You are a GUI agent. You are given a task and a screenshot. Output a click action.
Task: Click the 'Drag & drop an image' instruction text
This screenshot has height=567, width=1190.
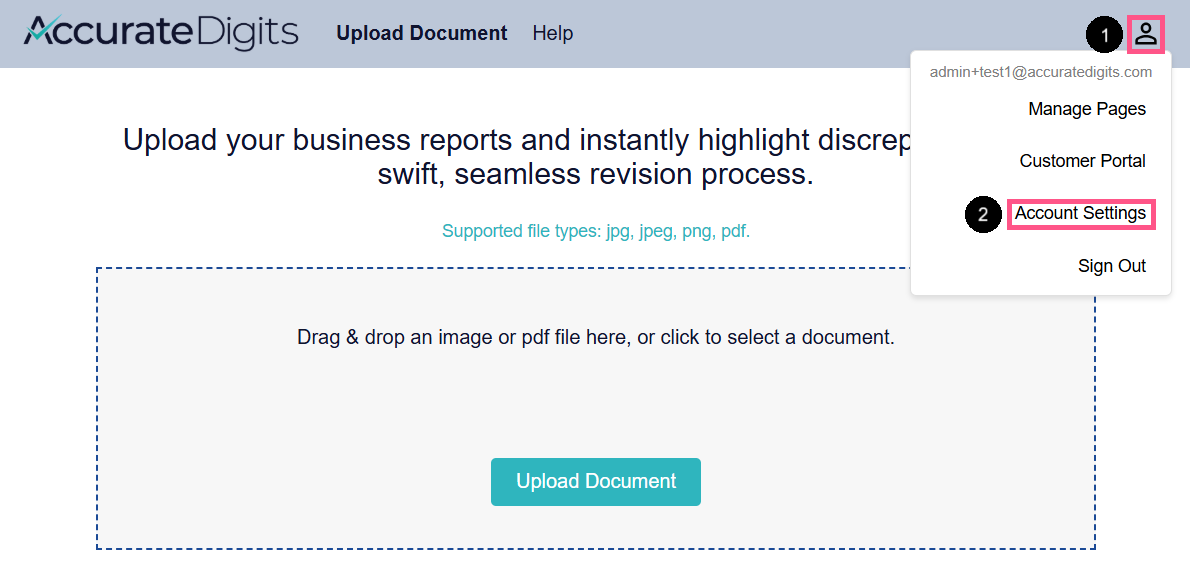596,337
